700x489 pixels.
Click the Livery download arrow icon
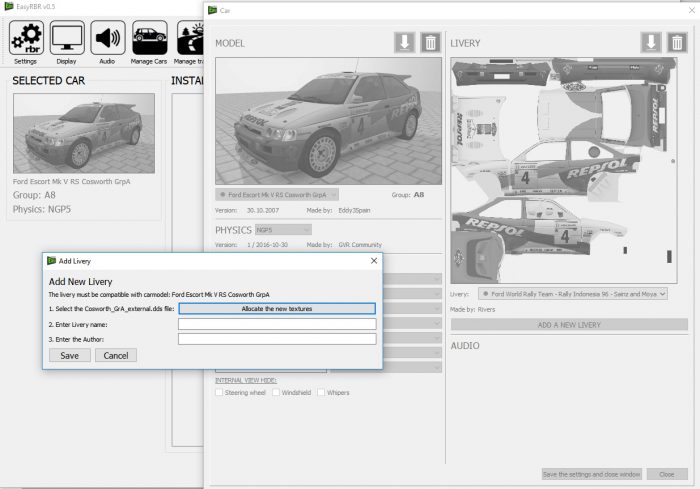[651, 42]
